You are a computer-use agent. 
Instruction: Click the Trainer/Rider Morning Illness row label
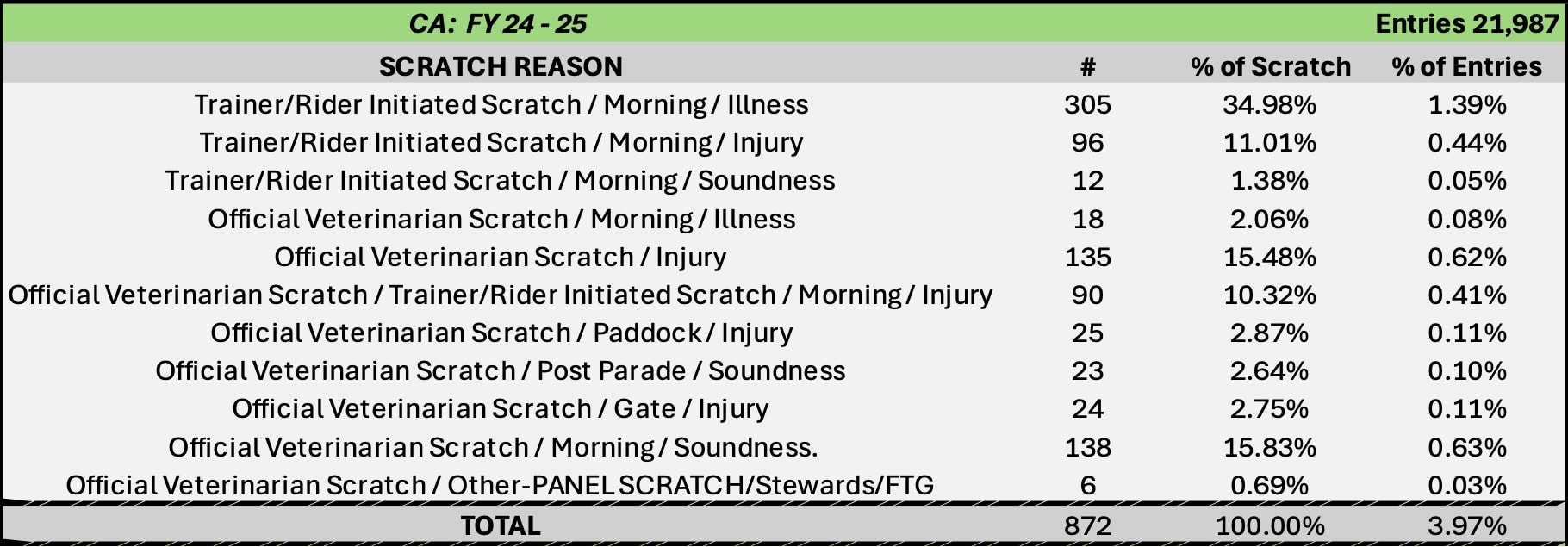pyautogui.click(x=501, y=104)
